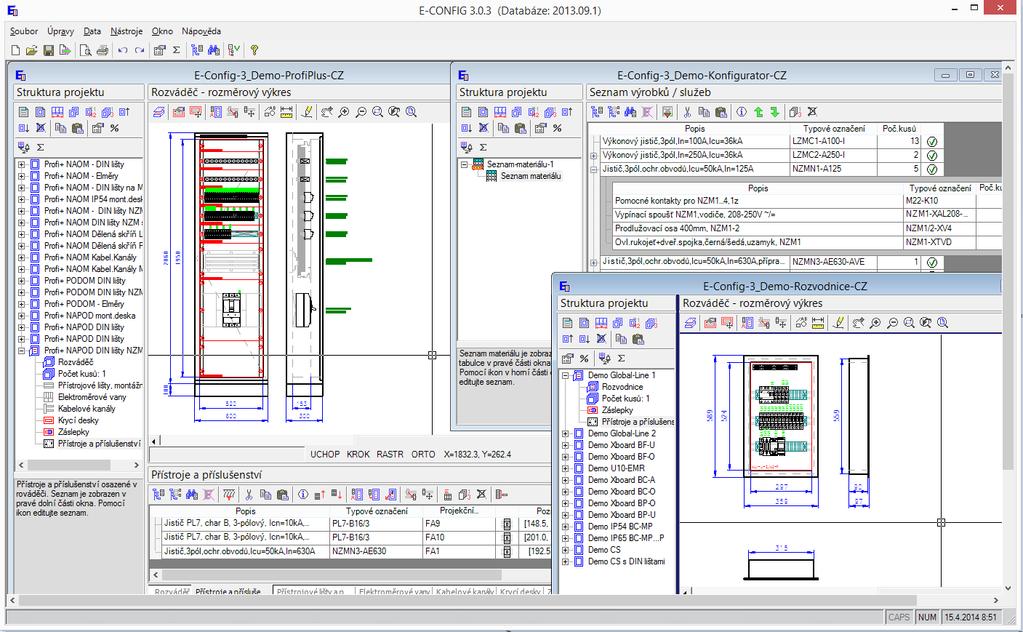Viewport: 1023px width, 632px height.
Task: Select the NZMN3-AE630 row FA1 cell
Action: tap(458, 551)
